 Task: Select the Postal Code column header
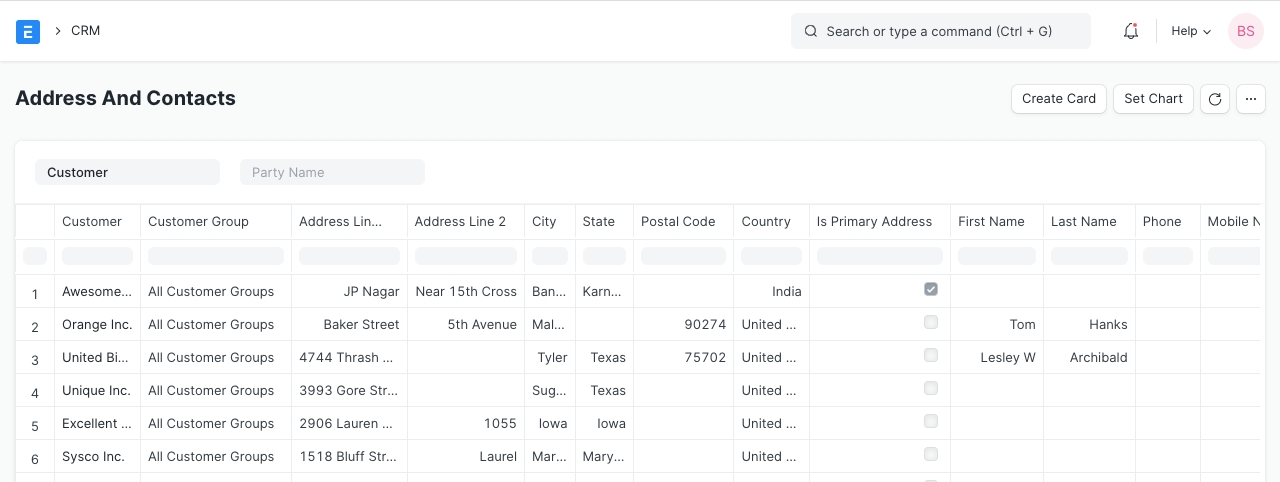pyautogui.click(x=677, y=222)
